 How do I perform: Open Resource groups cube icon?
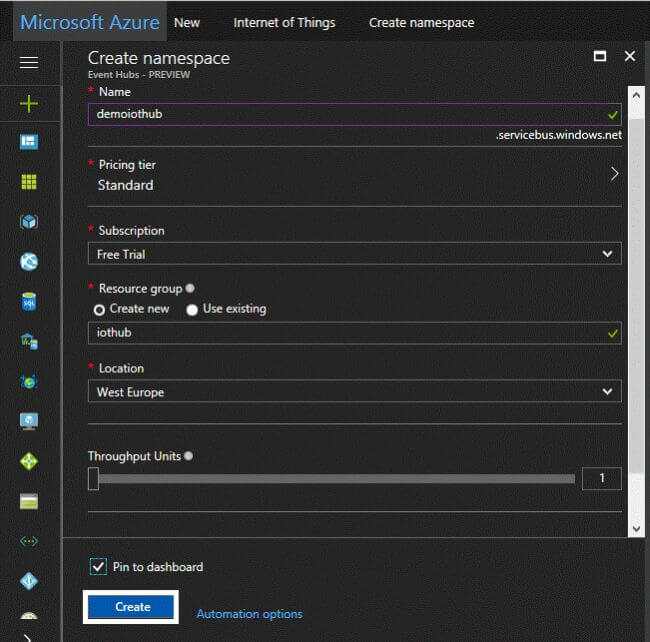(29, 222)
